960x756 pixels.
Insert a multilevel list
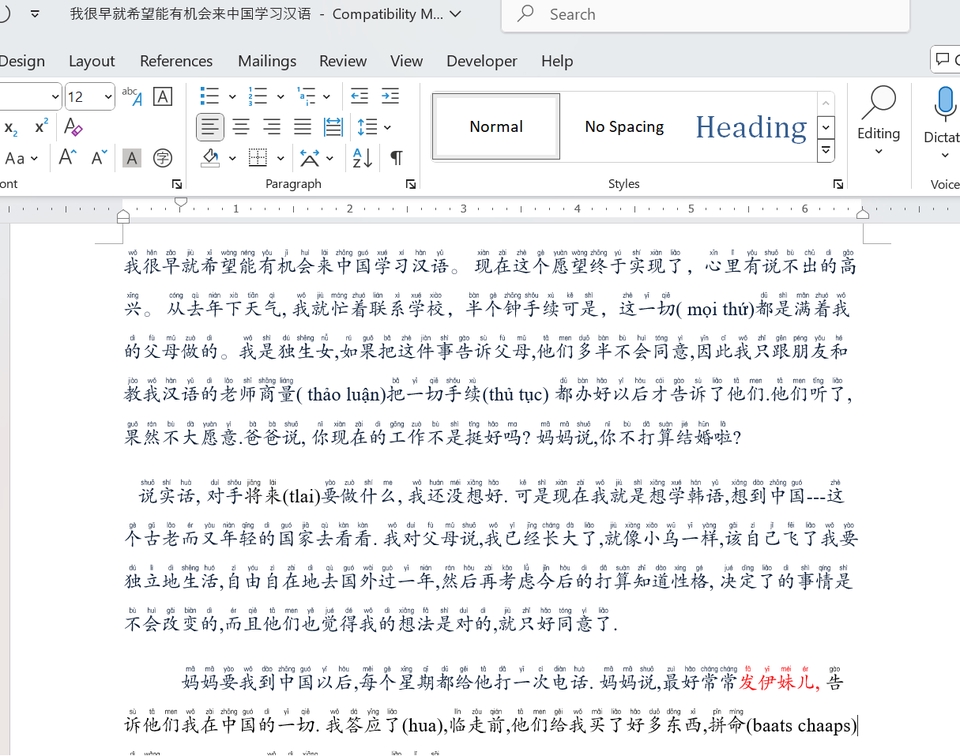pos(306,96)
